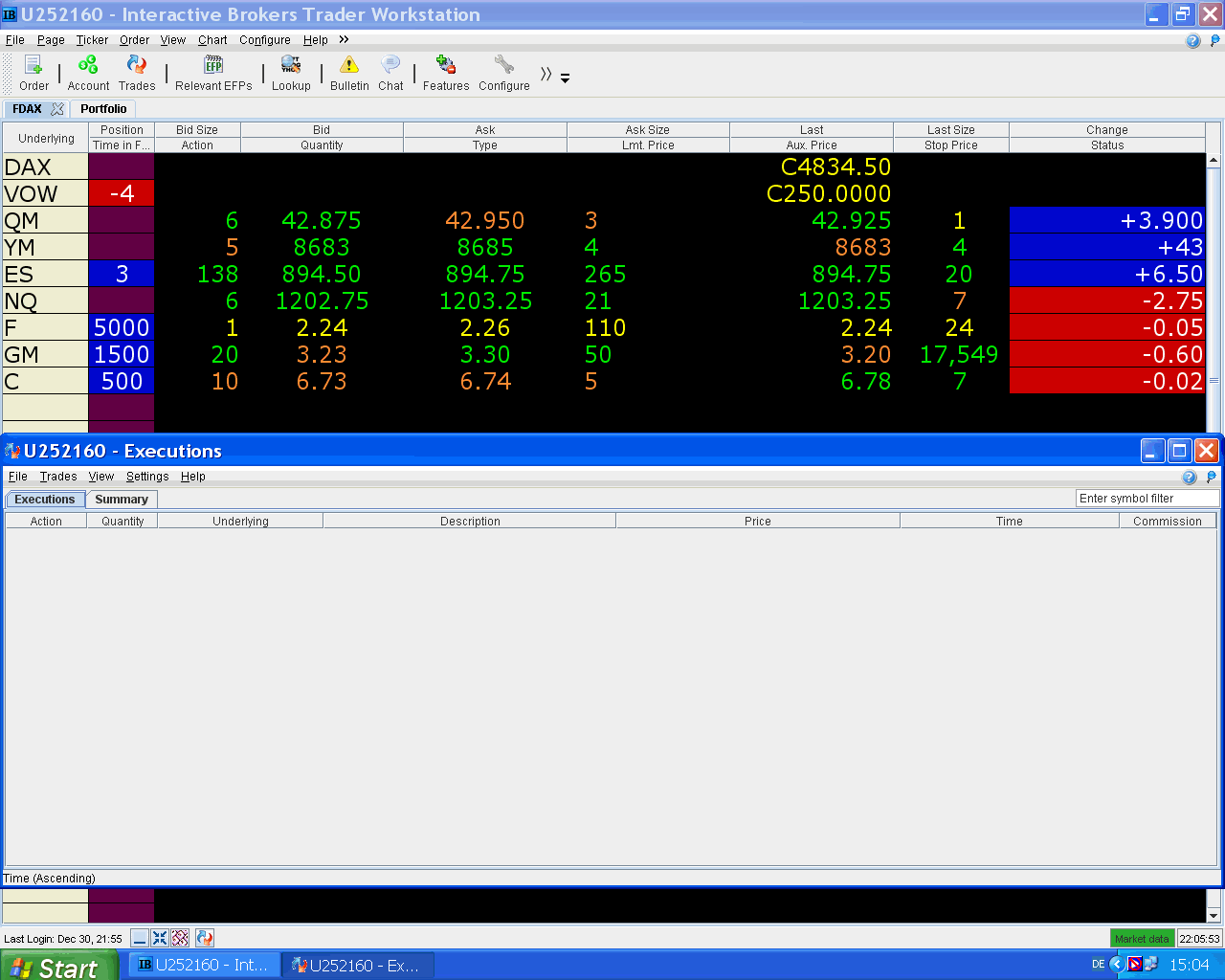Open the Trades toolbar icon
This screenshot has height=980, width=1225.
point(137,73)
